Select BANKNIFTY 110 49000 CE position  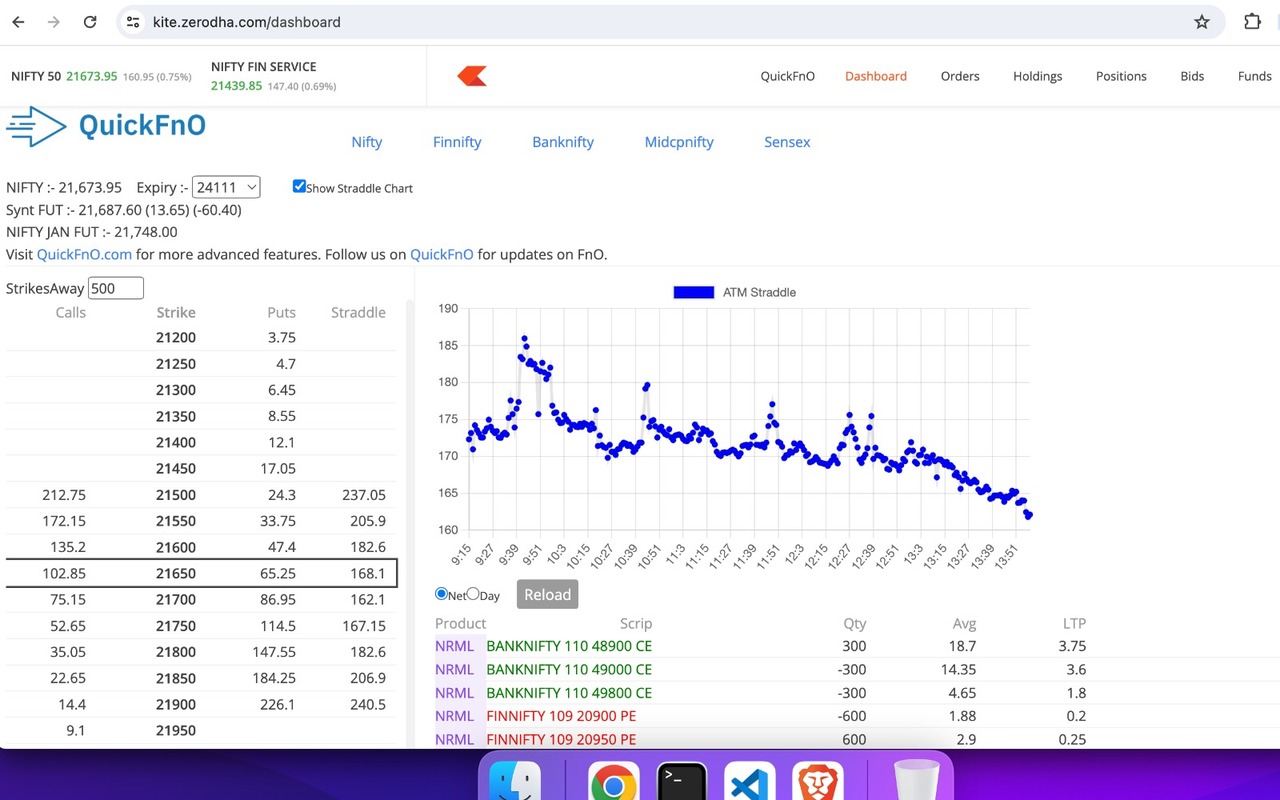click(569, 669)
